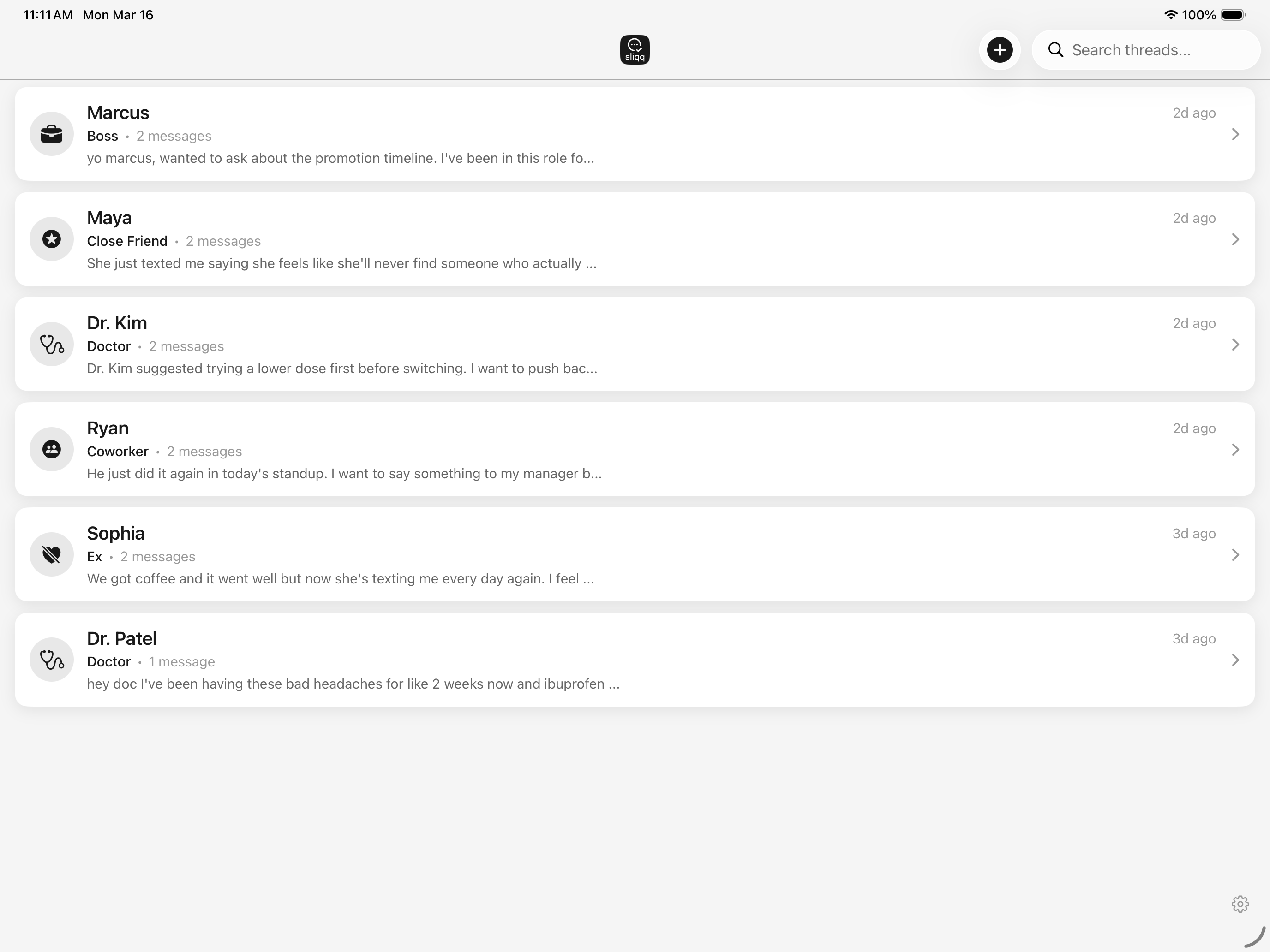This screenshot has width=1270, height=952.
Task: Click the stethoscope avatar on Dr. Patel thread
Action: 51,659
